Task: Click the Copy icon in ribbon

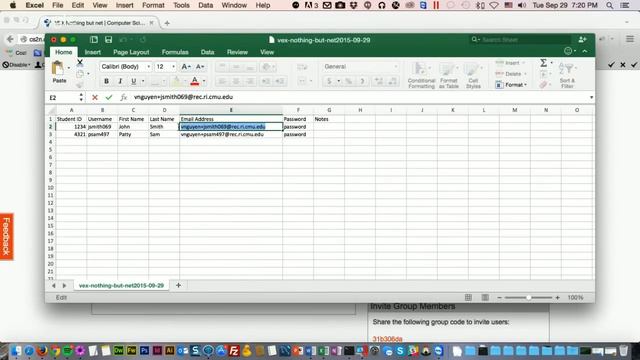Action: 80,73
